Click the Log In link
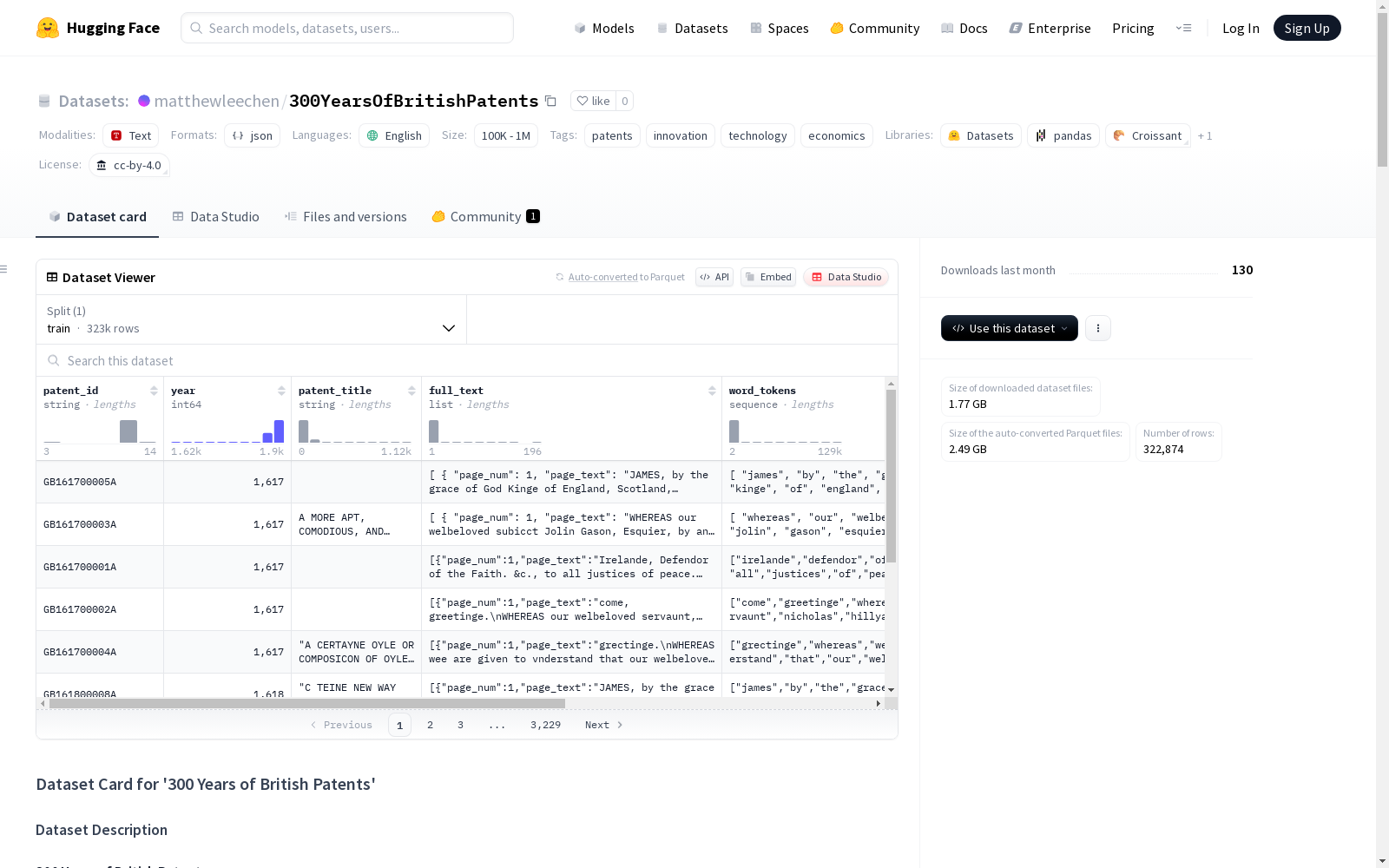Viewport: 1389px width, 868px height. [1241, 28]
